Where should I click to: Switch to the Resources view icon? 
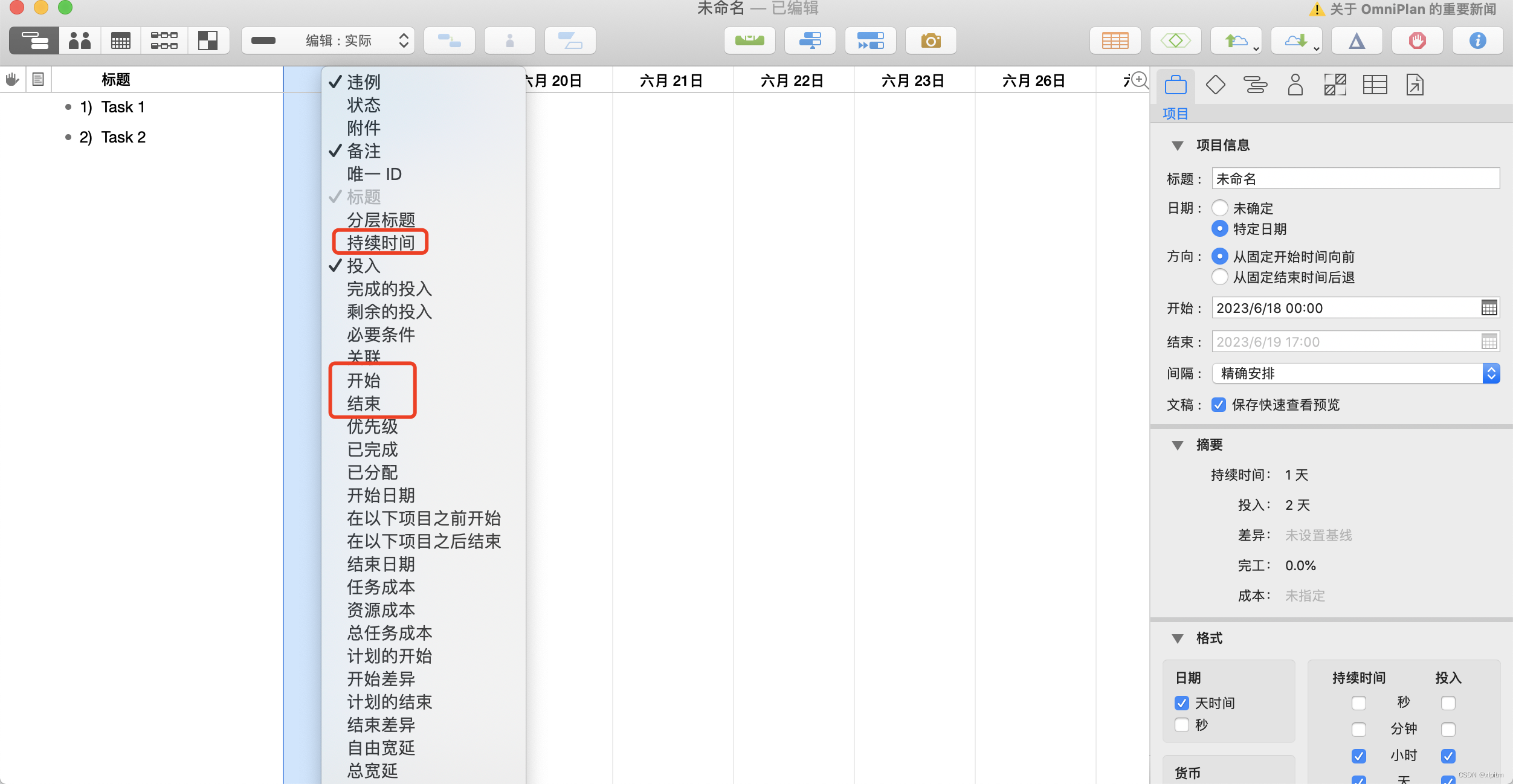coord(79,40)
